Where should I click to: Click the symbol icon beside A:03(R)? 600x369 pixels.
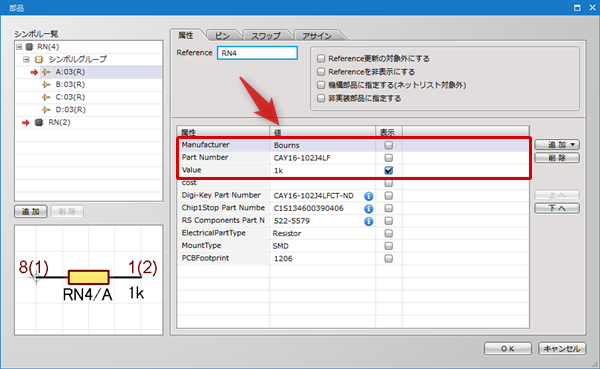pyautogui.click(x=46, y=72)
